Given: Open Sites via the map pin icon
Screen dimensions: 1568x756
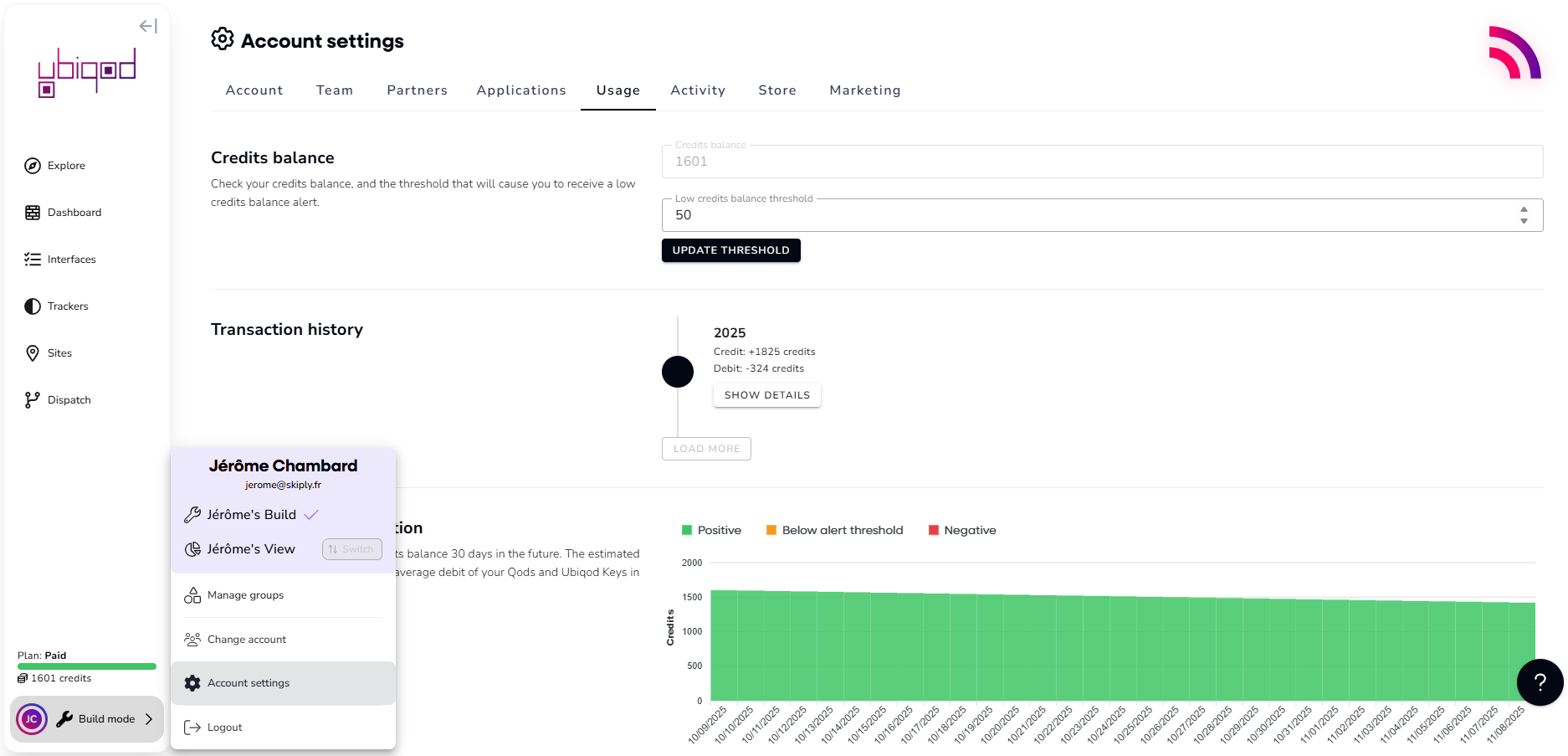Looking at the screenshot, I should pos(33,353).
